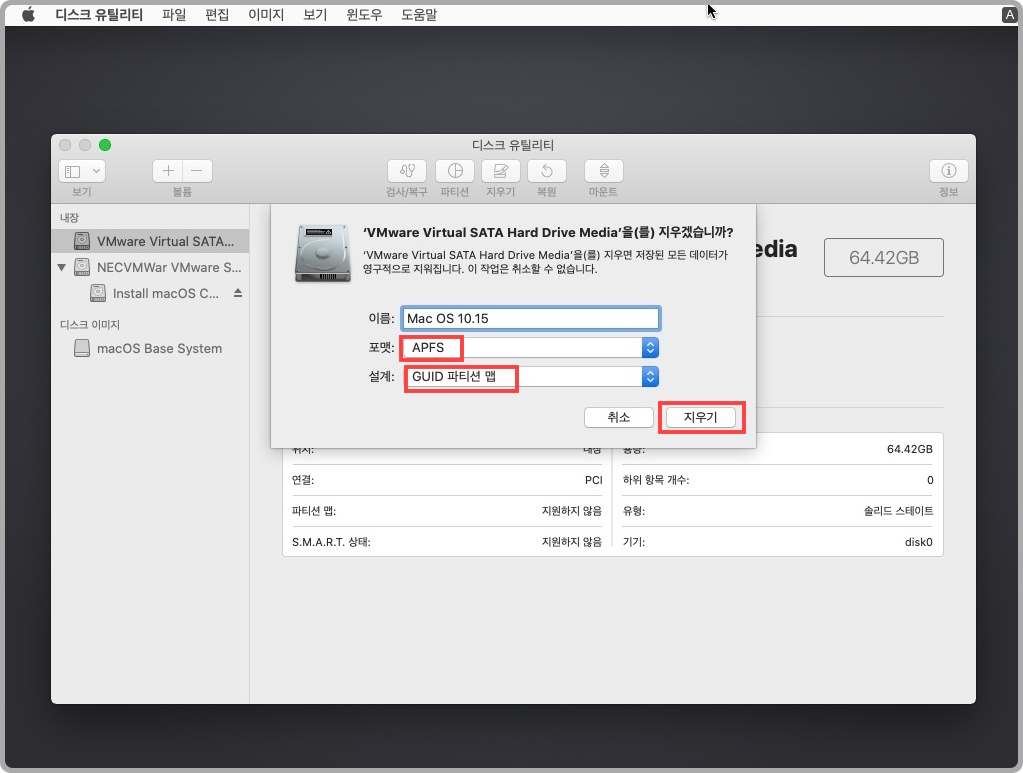This screenshot has width=1023, height=773.
Task: Run the 검사/복구 first aid tool
Action: [406, 171]
